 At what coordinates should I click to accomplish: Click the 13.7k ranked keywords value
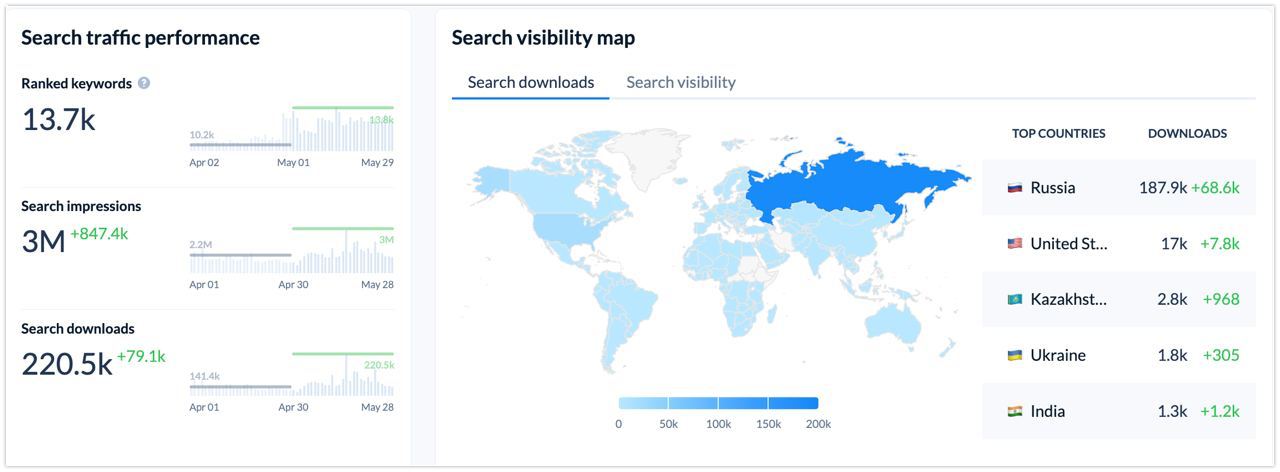click(x=58, y=120)
